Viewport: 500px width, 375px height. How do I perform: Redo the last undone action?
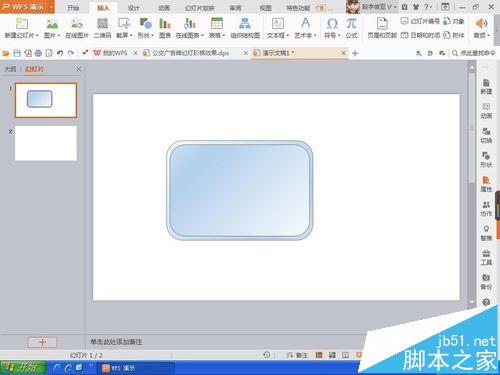pos(71,53)
